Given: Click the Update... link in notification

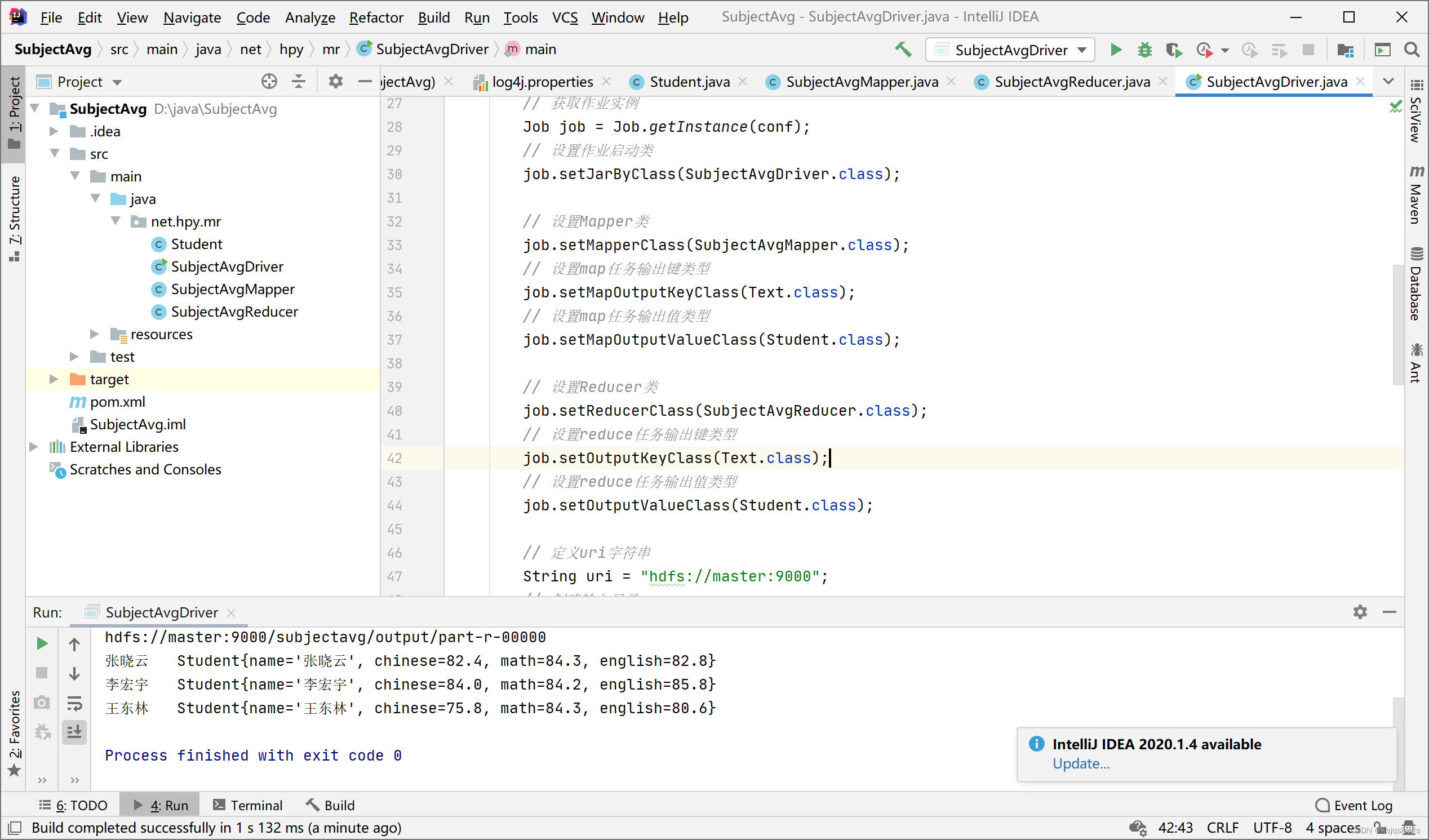Looking at the screenshot, I should 1081,763.
